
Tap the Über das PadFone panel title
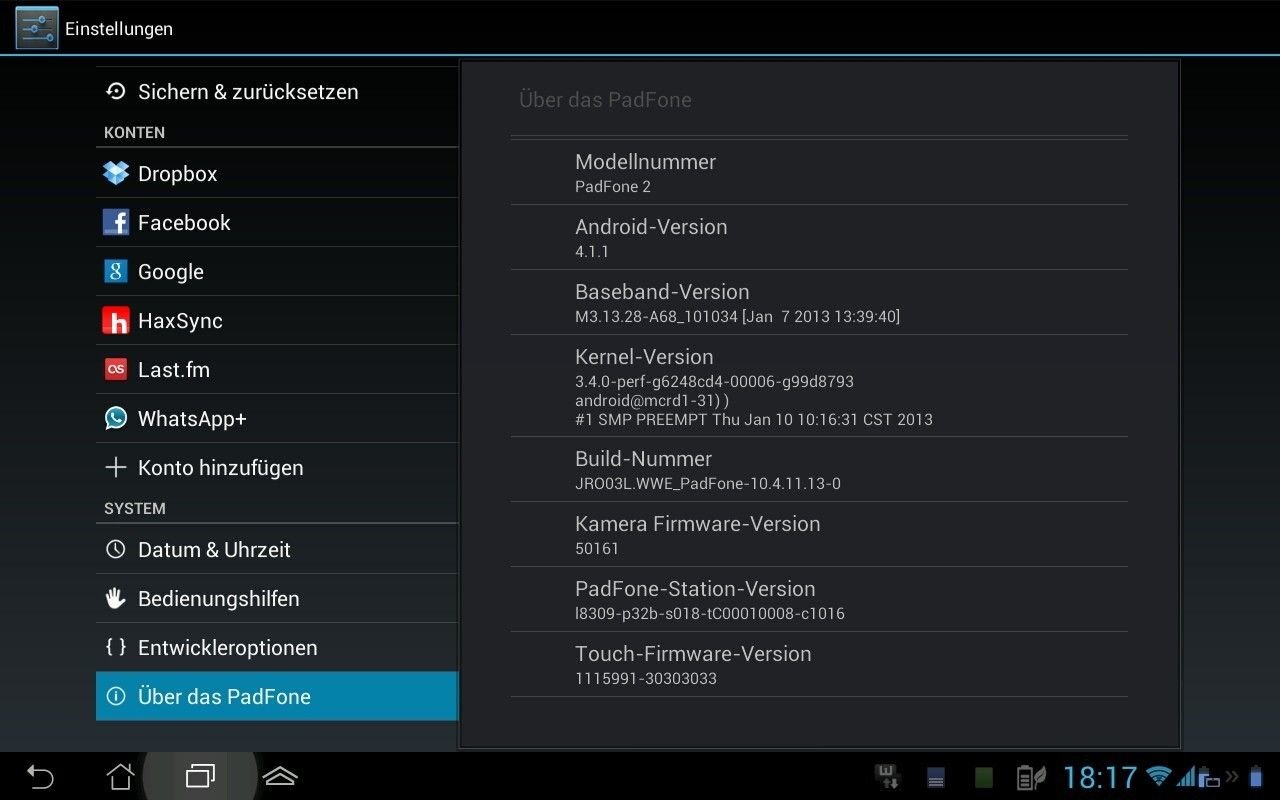[x=605, y=99]
